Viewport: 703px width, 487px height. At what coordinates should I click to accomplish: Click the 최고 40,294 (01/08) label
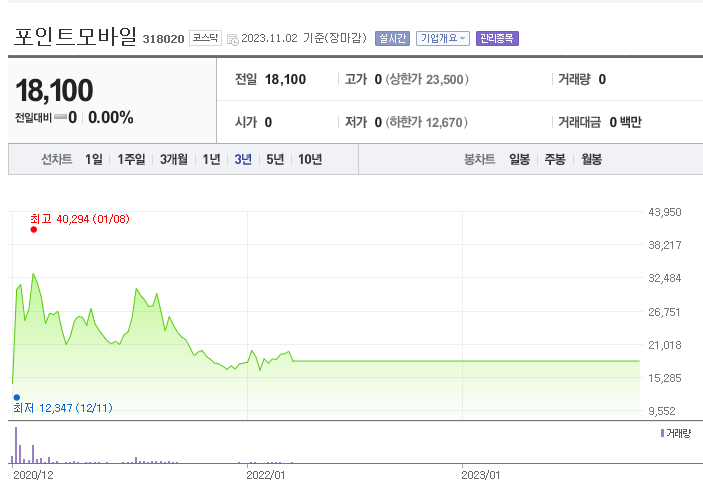point(80,219)
